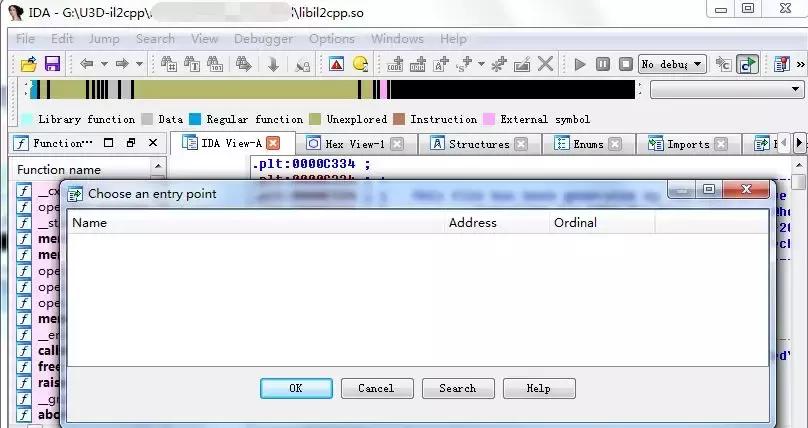Sort entry points by the Address column
The width and height of the screenshot is (808, 428).
click(497, 222)
